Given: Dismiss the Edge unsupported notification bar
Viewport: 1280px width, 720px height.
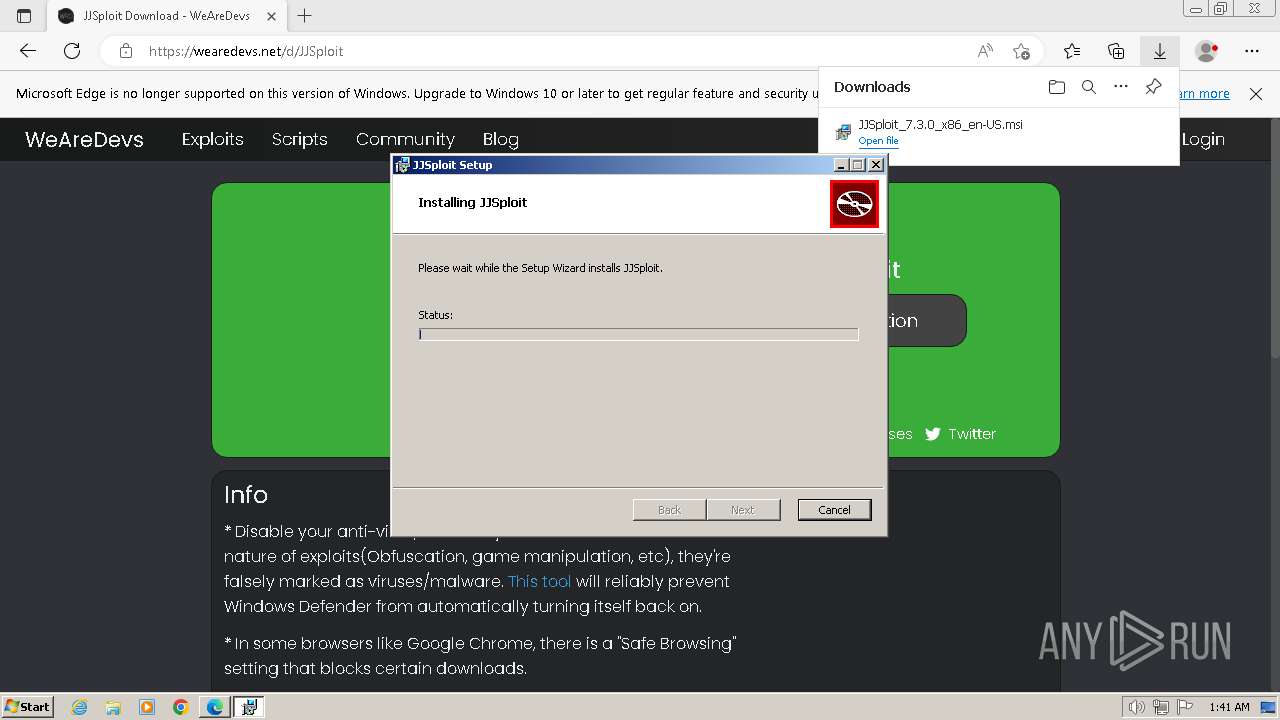Looking at the screenshot, I should pos(1256,94).
